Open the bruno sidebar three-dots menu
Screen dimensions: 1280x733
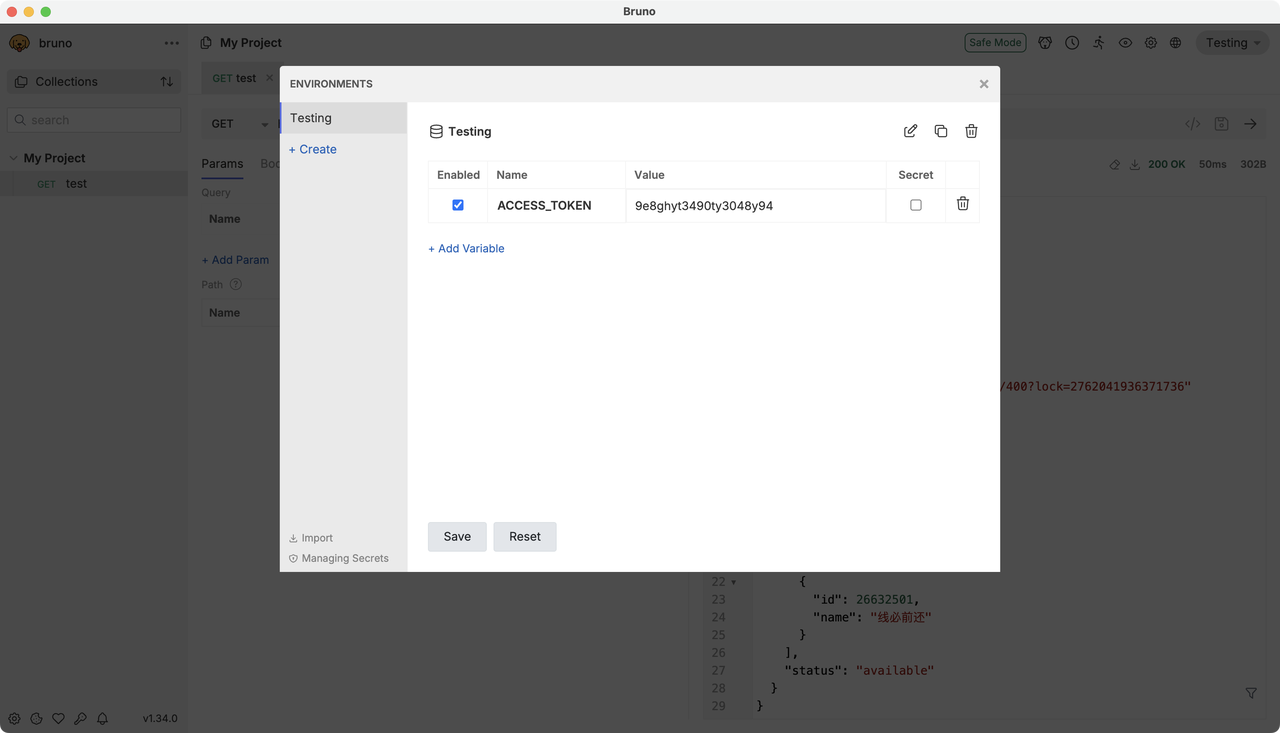[172, 43]
